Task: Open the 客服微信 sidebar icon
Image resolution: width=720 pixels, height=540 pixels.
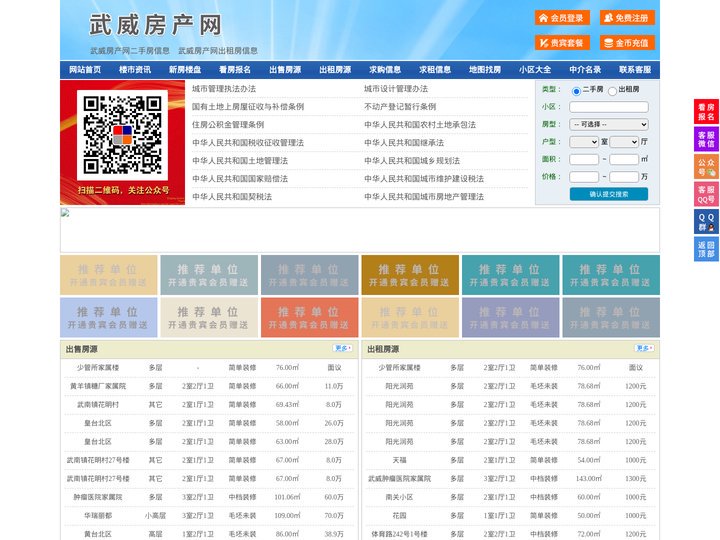Action: [x=706, y=139]
